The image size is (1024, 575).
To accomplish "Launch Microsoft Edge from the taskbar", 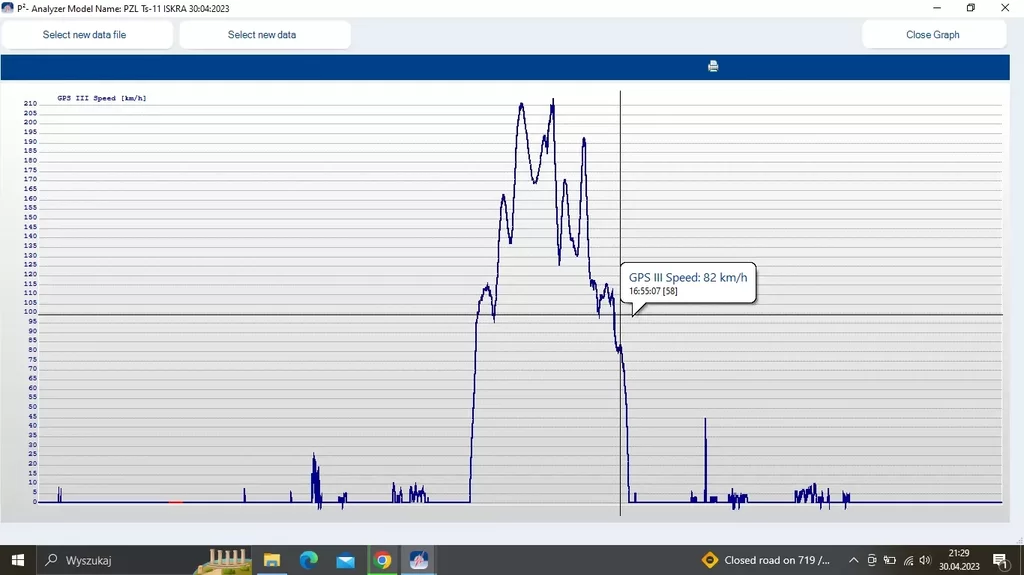I will [x=309, y=560].
